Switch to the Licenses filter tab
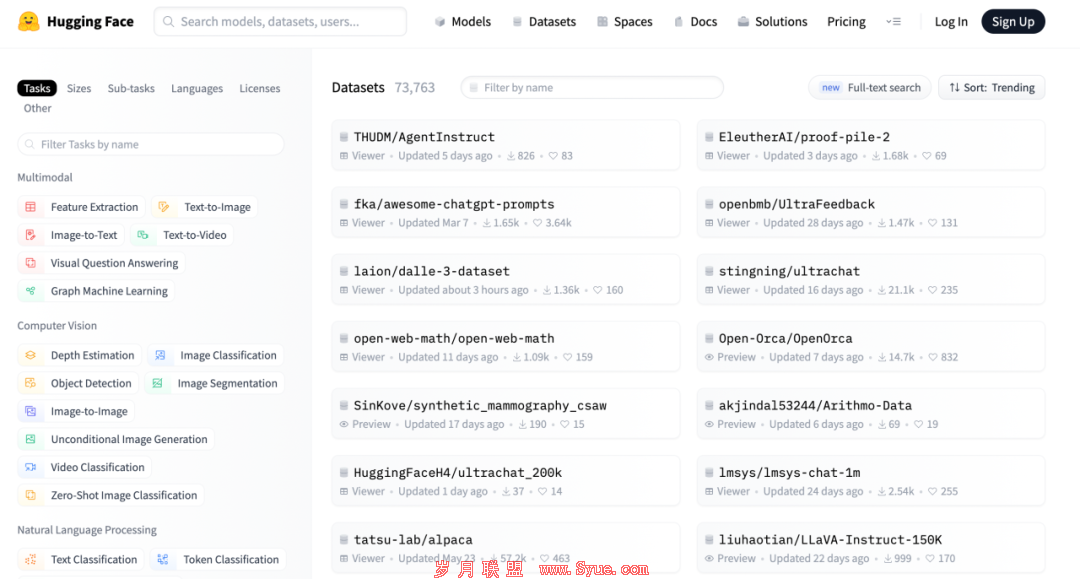 260,88
